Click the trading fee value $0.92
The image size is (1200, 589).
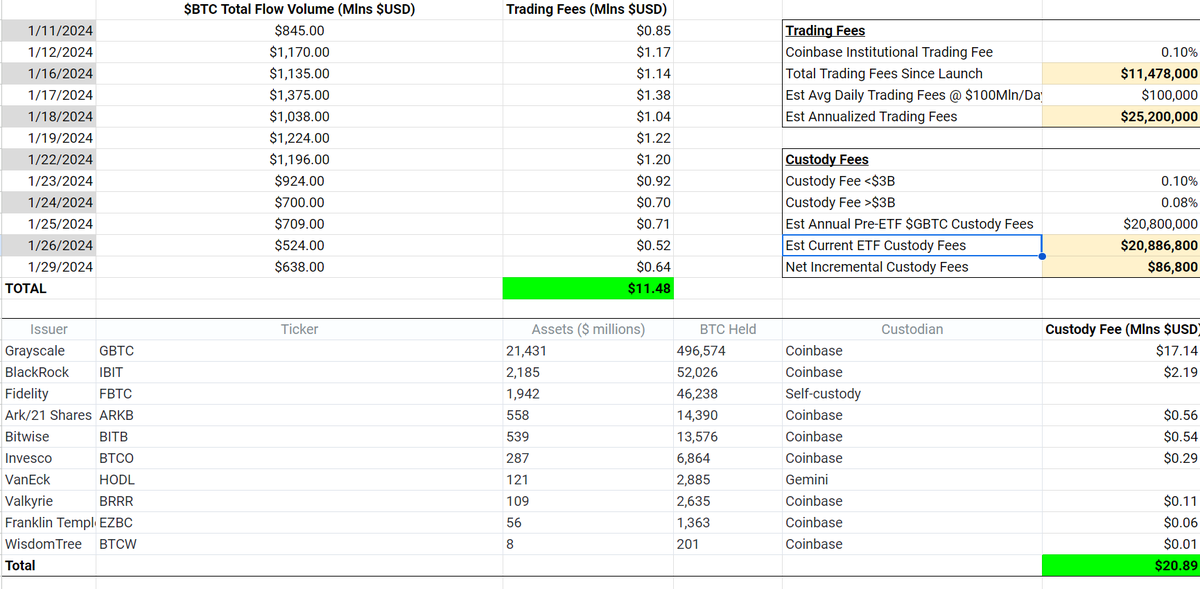click(653, 181)
